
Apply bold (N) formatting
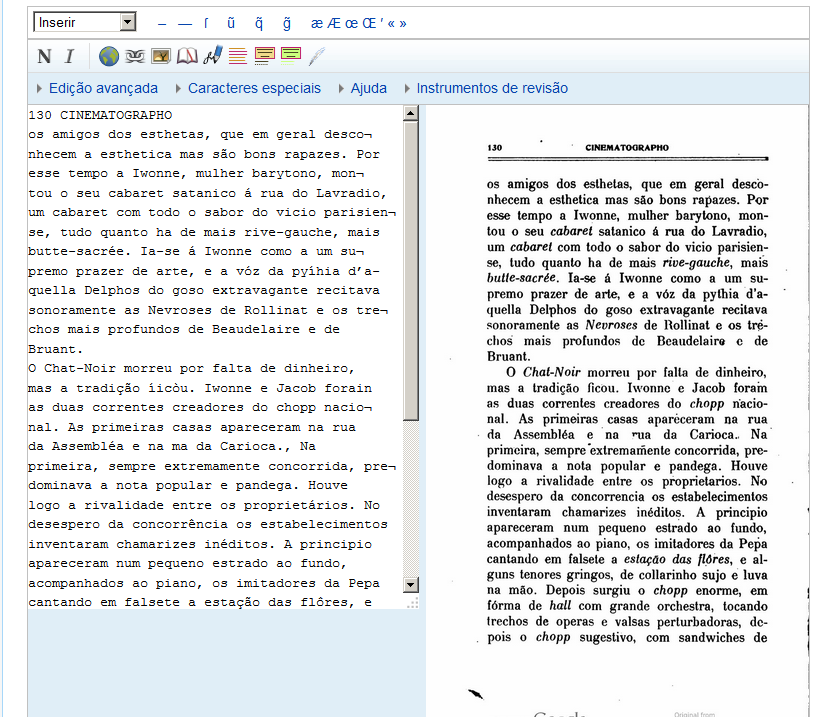(45, 56)
